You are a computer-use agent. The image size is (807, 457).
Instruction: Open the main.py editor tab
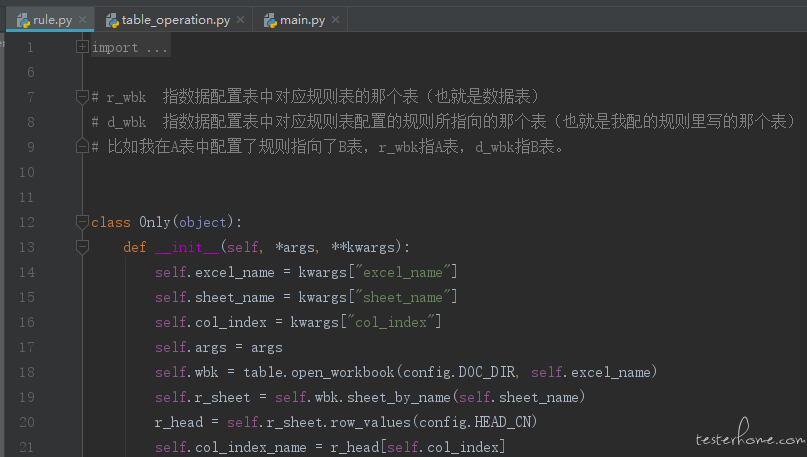point(301,20)
